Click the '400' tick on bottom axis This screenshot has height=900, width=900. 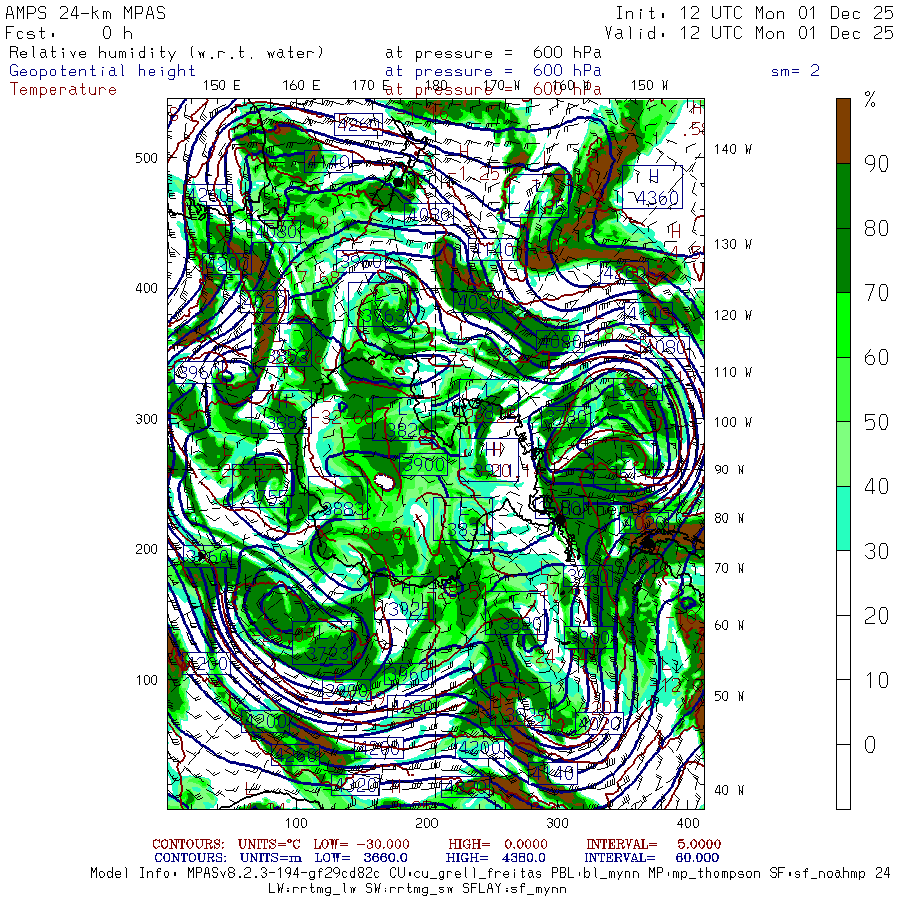point(688,823)
